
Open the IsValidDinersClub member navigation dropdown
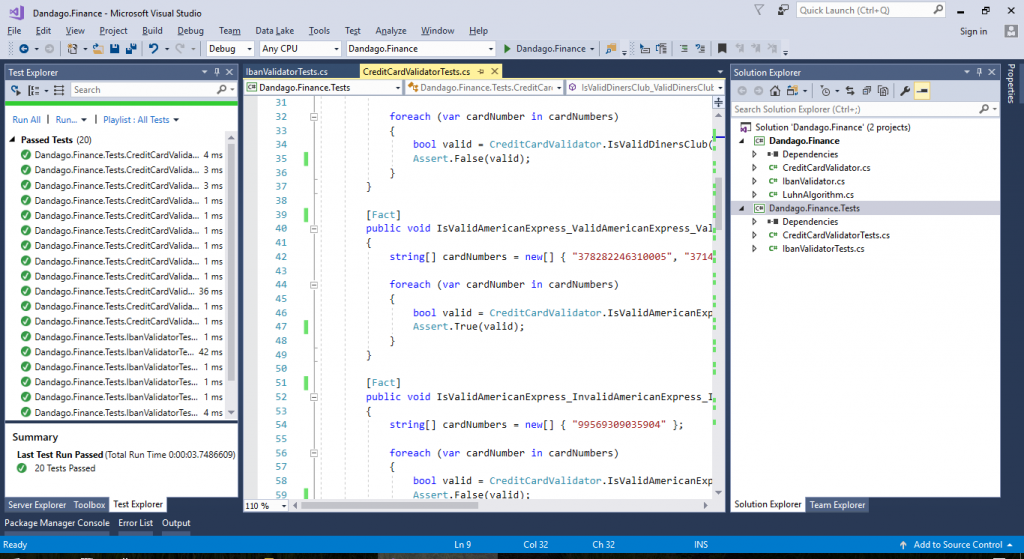(645, 88)
